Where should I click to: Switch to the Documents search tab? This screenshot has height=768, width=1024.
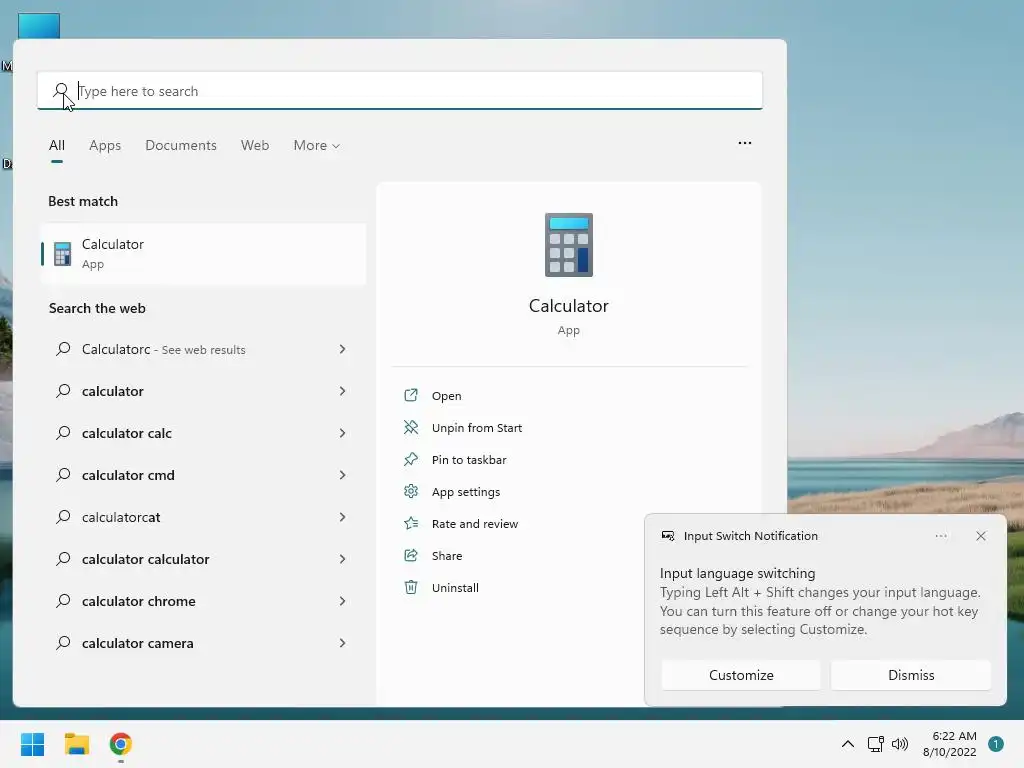(x=181, y=145)
